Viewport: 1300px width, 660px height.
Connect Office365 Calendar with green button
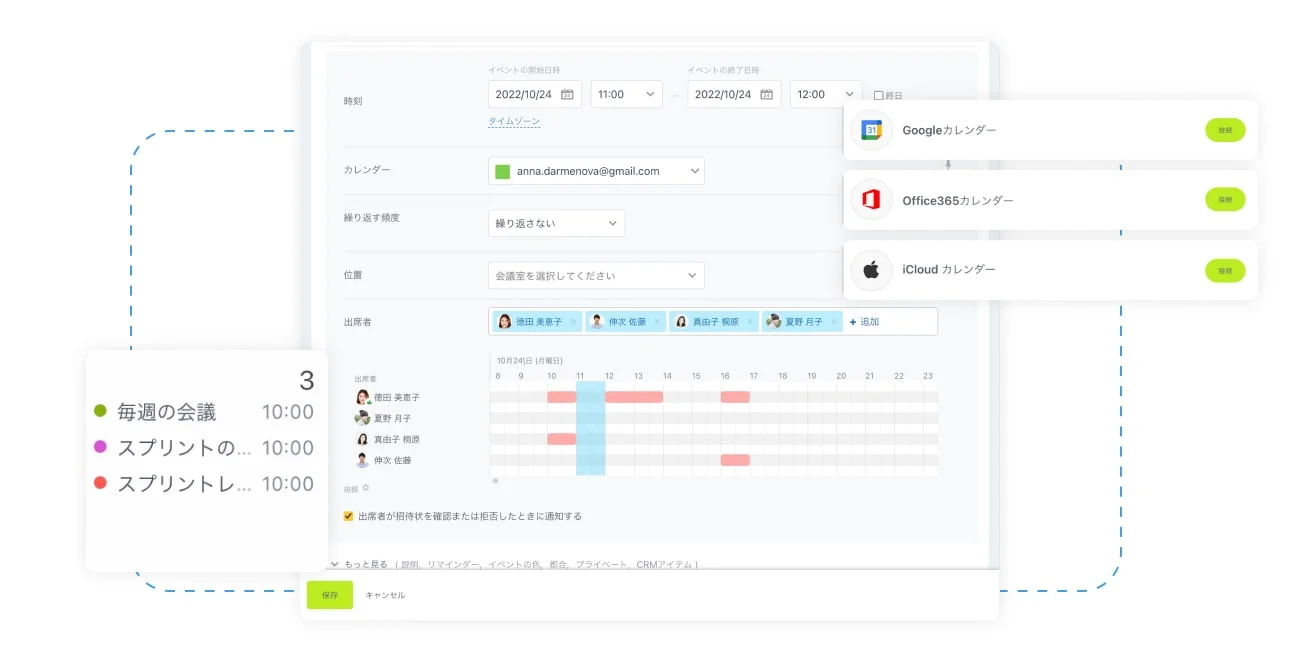[1225, 200]
